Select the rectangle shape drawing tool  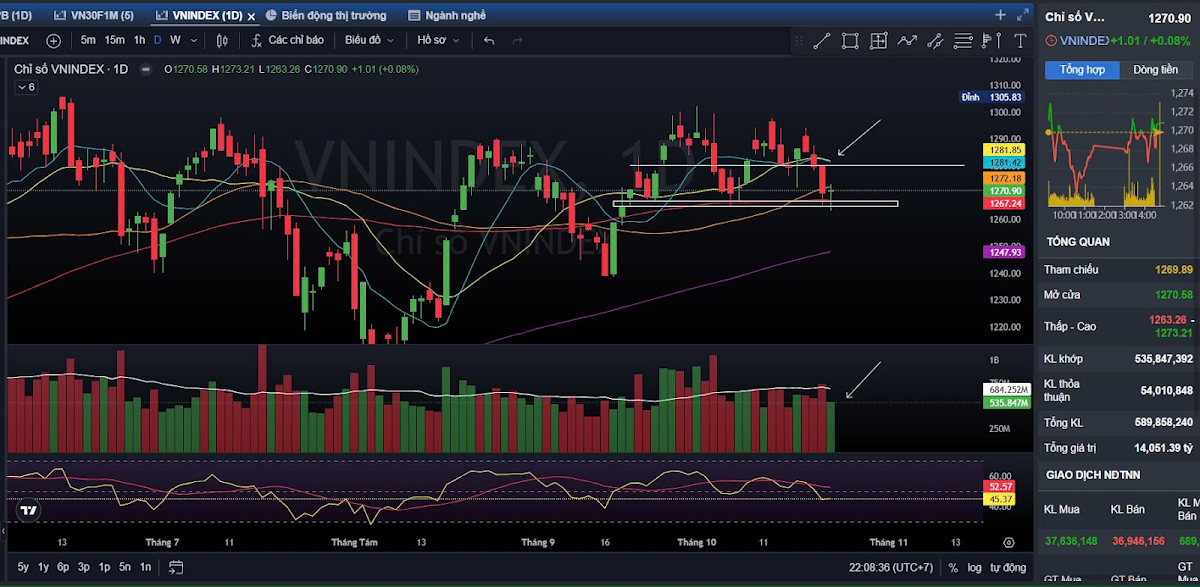[x=850, y=41]
